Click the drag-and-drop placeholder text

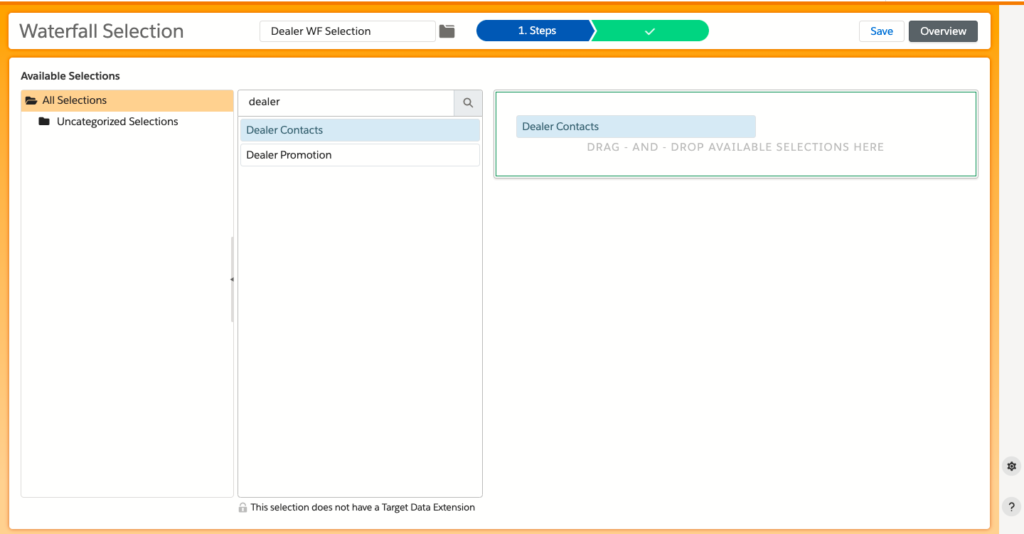[x=735, y=148]
